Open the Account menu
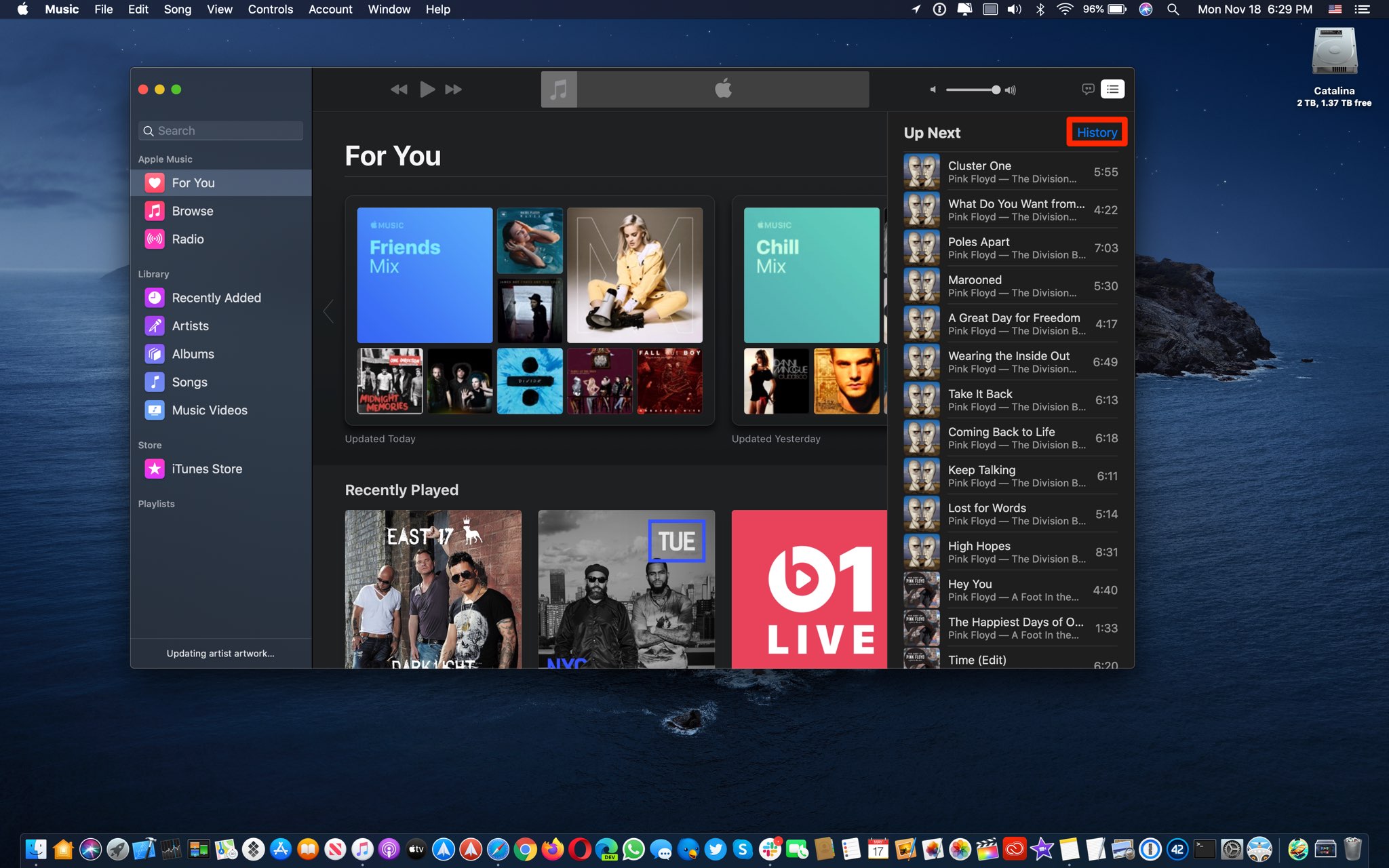The image size is (1389, 868). (330, 9)
